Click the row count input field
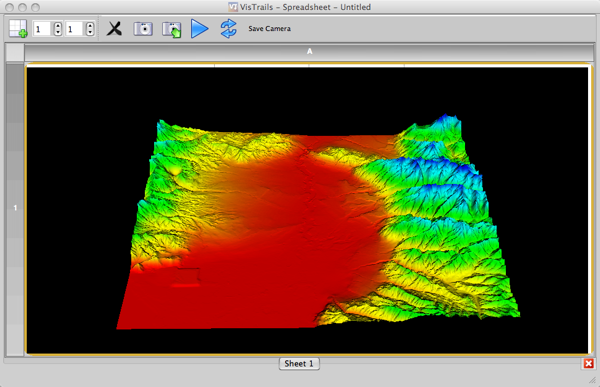The width and height of the screenshot is (600, 387). [43, 29]
